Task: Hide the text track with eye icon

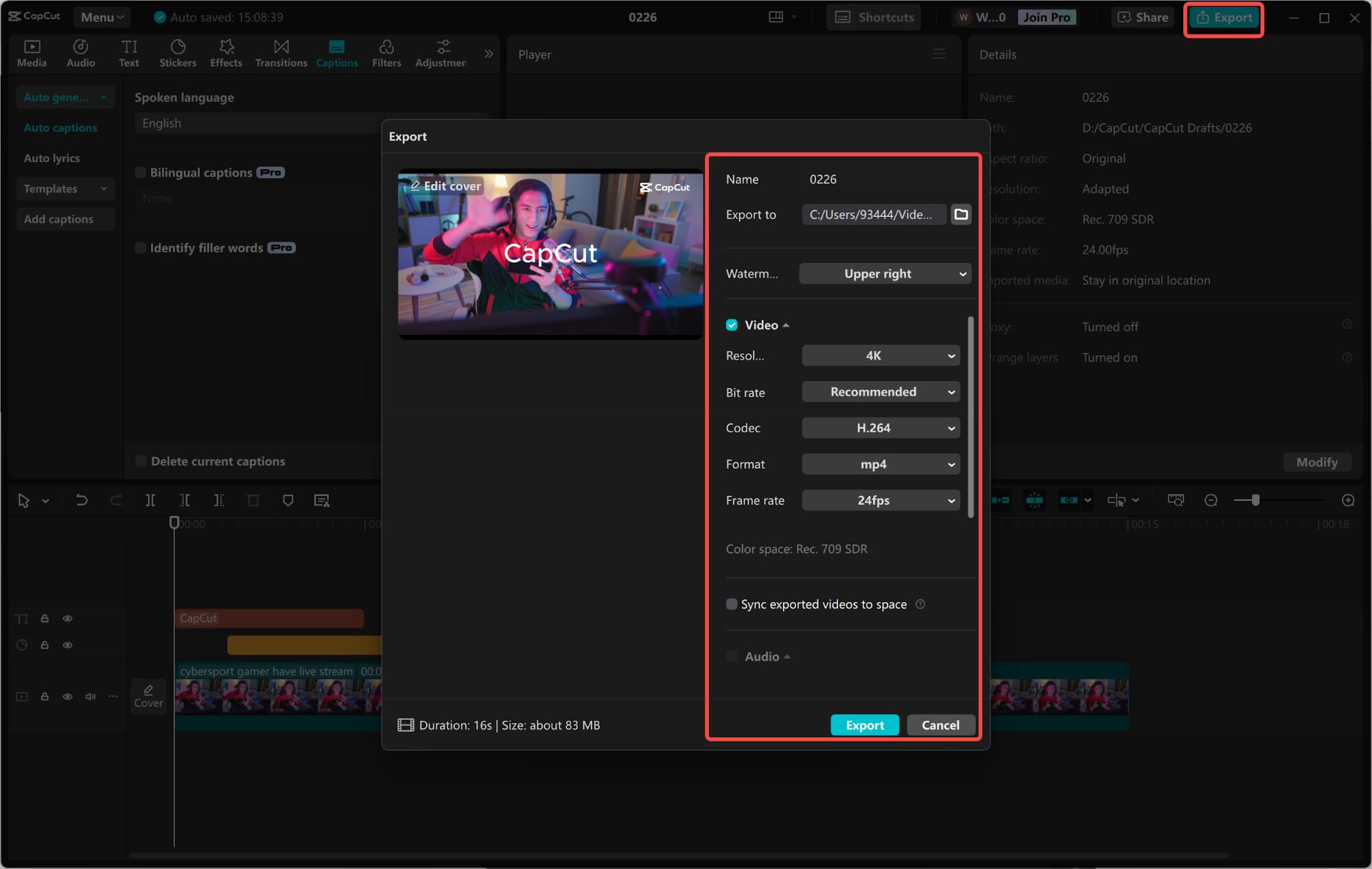Action: (x=67, y=618)
